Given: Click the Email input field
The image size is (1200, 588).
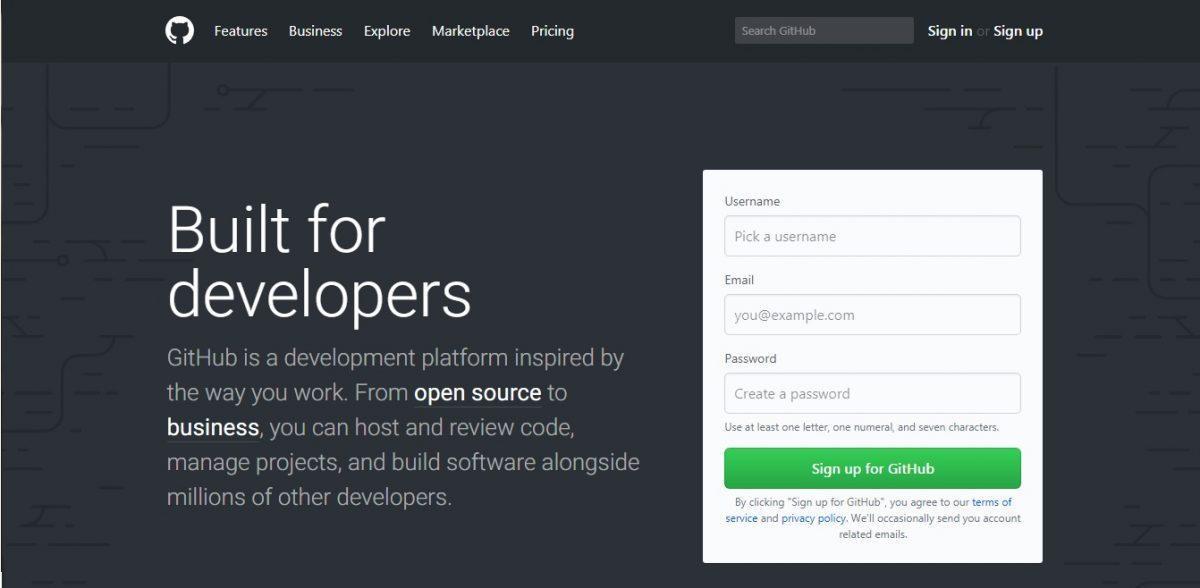Looking at the screenshot, I should [x=871, y=314].
